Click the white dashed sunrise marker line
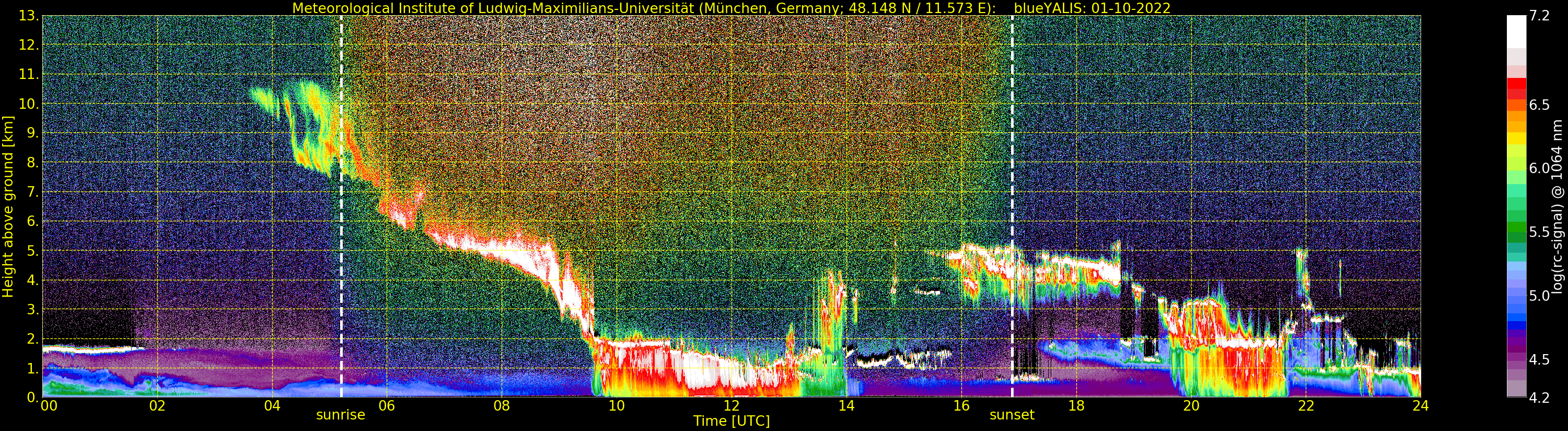1568x431 pixels. click(341, 207)
